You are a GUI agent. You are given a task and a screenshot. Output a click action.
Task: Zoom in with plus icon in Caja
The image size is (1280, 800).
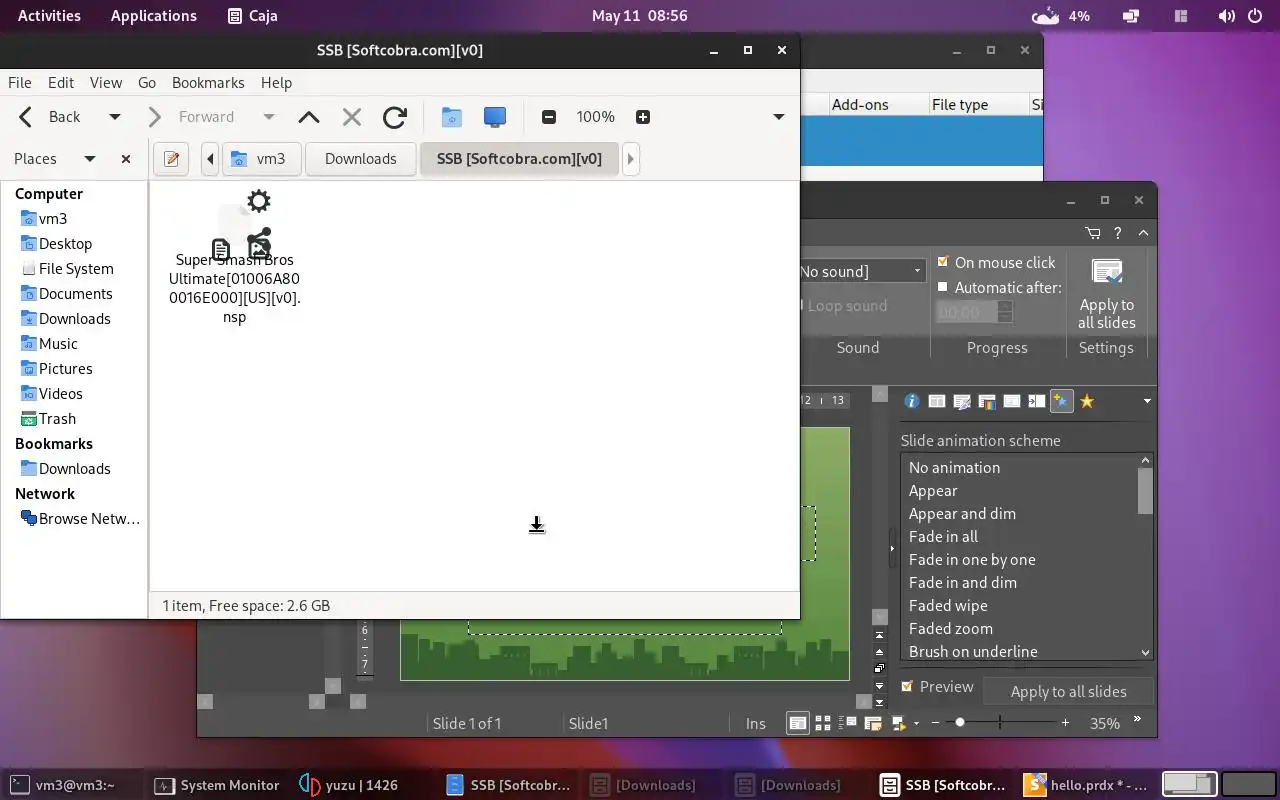pos(643,117)
